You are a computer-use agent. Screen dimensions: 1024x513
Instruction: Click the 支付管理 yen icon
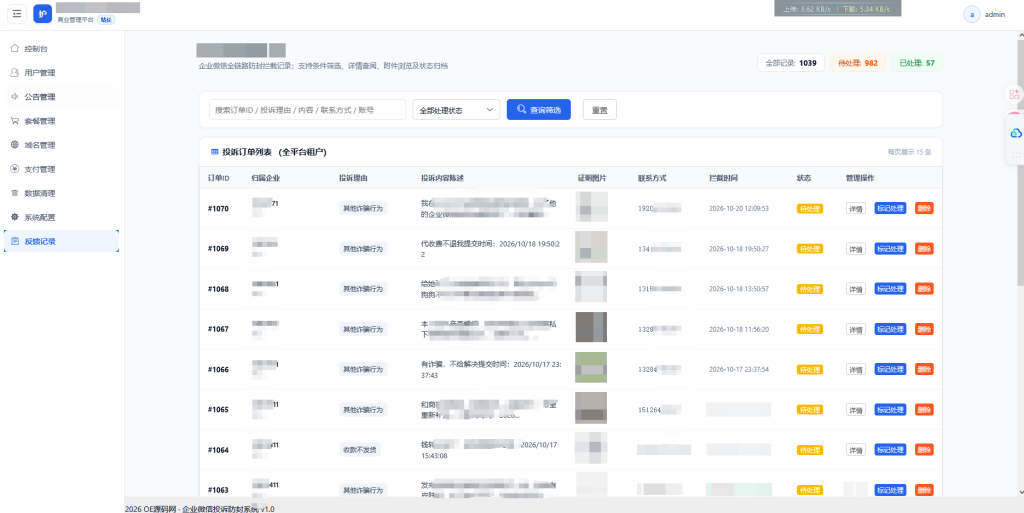point(14,169)
